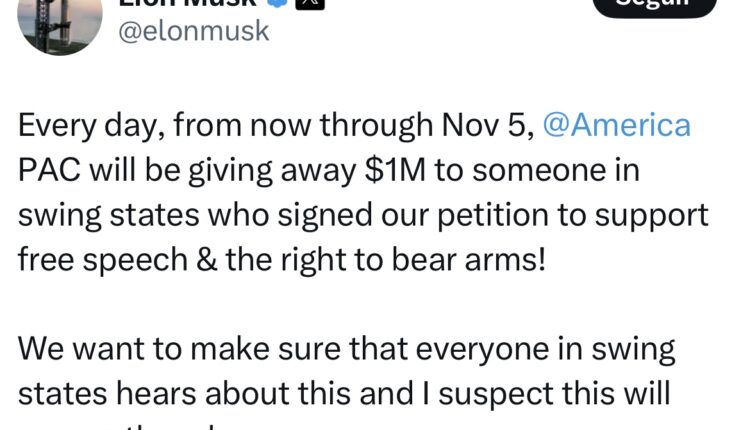
Task: Click the word 'PAC' in the tweet
Action: [x=47, y=170]
